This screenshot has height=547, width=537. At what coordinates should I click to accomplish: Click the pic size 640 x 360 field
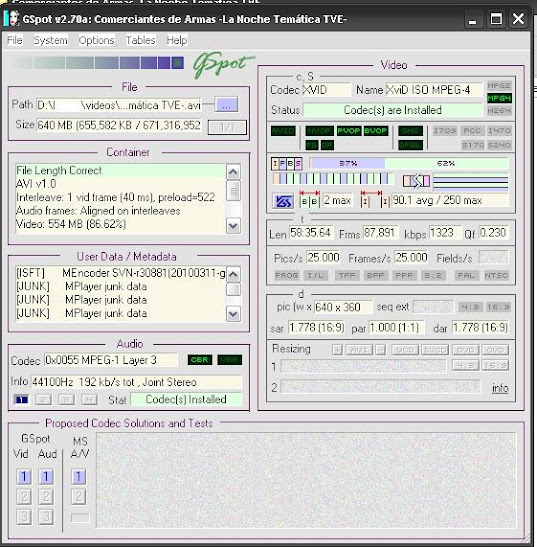click(x=343, y=307)
